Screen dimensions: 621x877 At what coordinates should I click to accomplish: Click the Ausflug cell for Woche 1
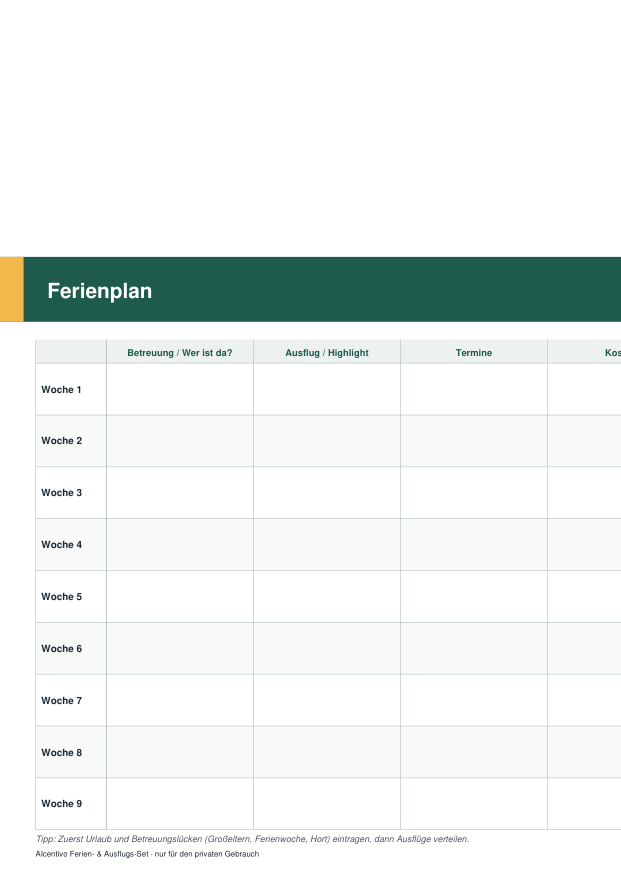327,389
